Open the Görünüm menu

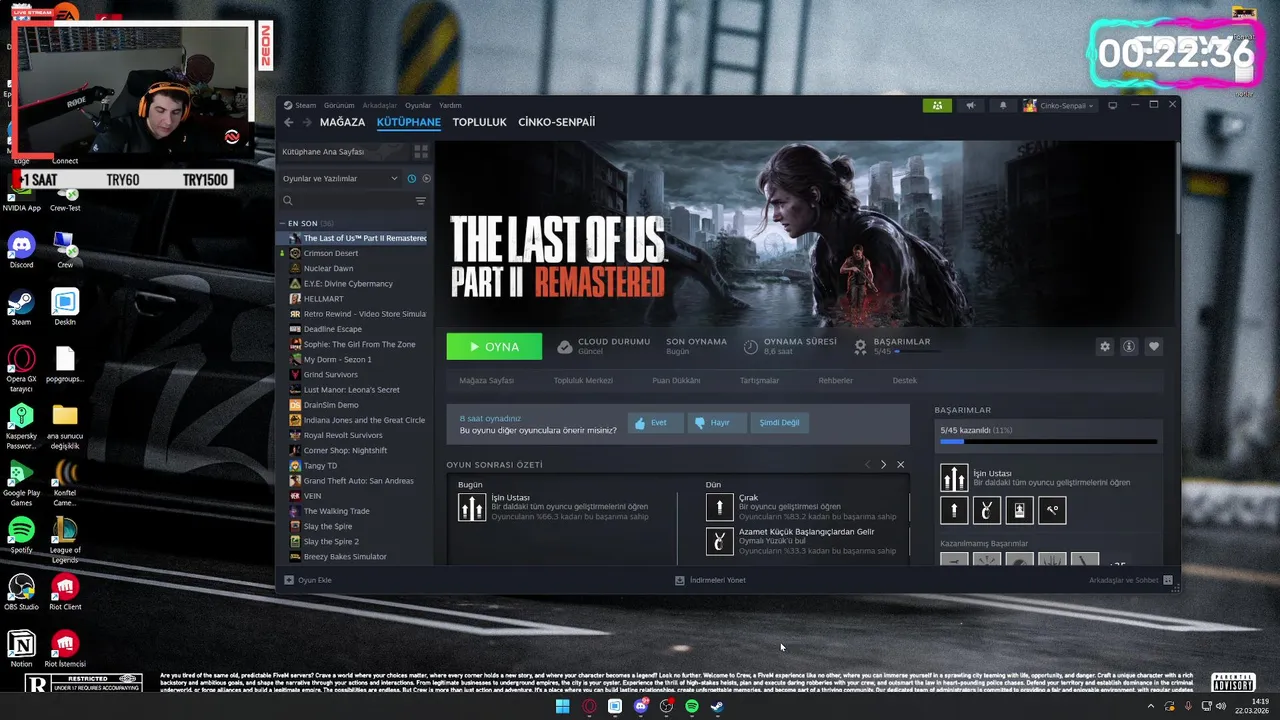tap(339, 105)
